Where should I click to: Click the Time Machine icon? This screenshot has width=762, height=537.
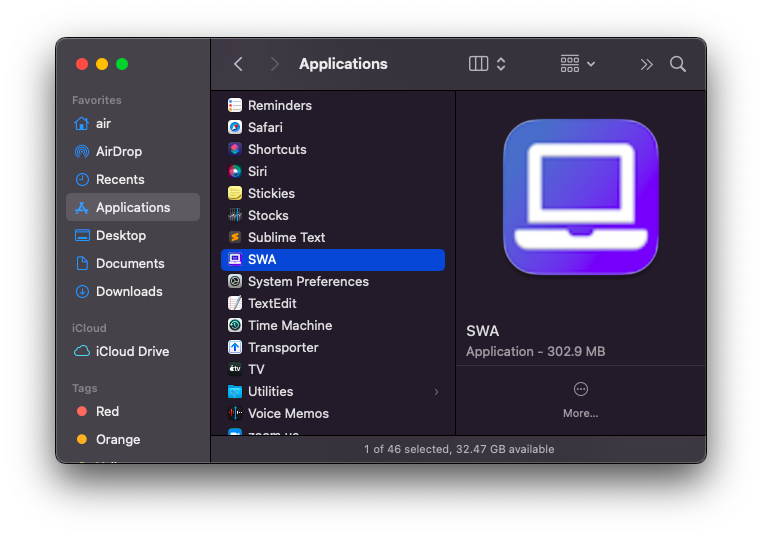(x=235, y=325)
